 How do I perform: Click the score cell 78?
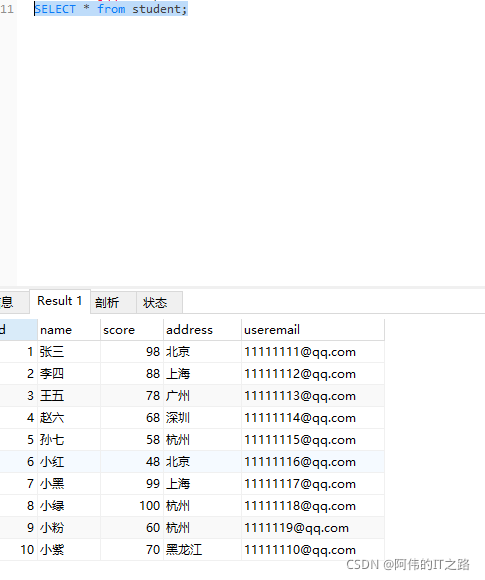coord(132,396)
